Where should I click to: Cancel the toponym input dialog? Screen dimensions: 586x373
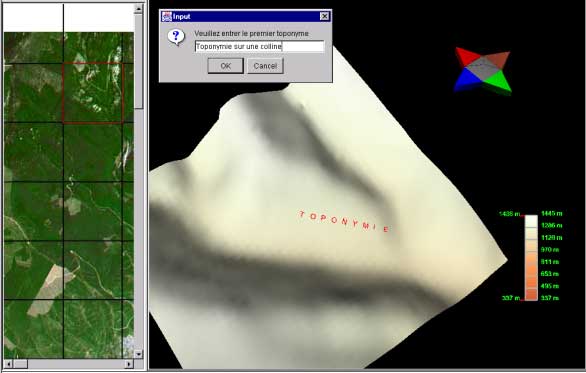click(265, 66)
